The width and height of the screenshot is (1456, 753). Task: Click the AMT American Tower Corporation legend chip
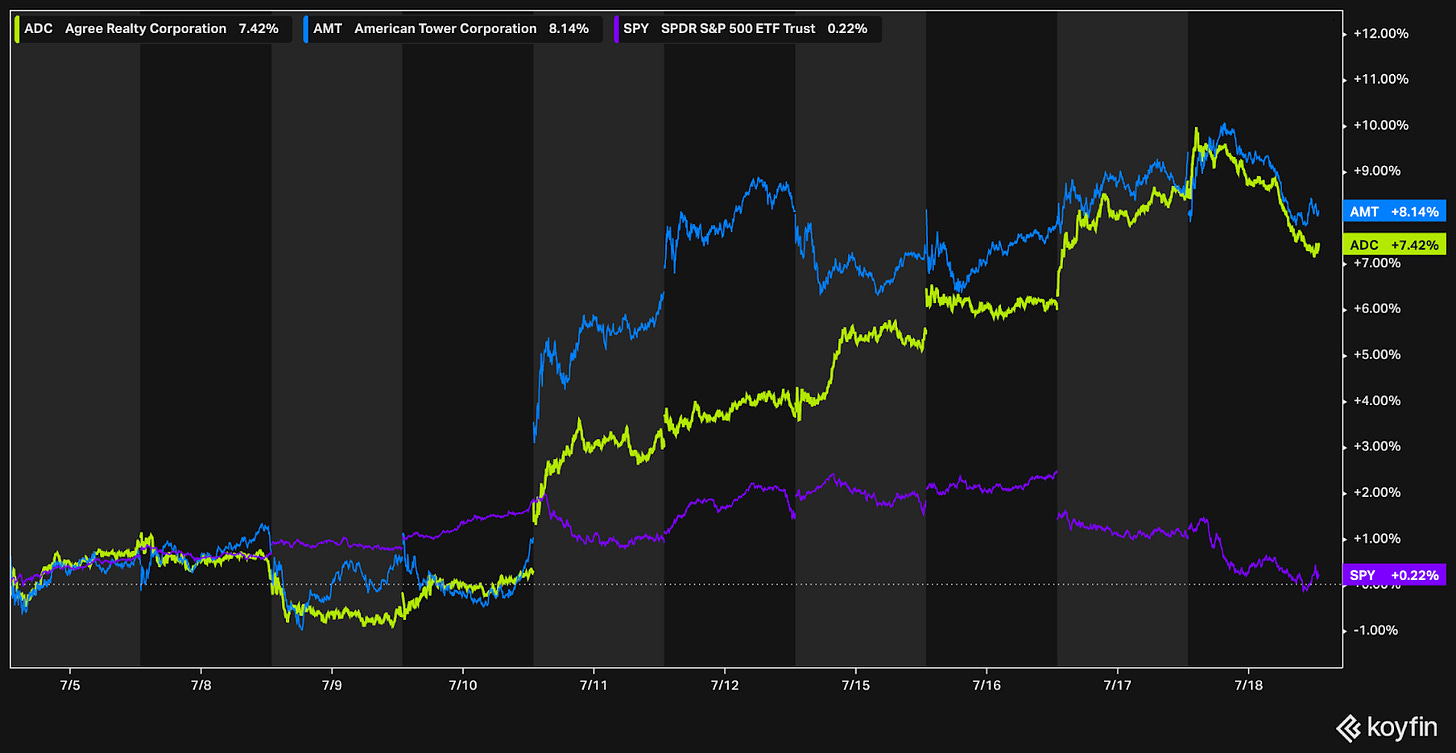tap(455, 29)
